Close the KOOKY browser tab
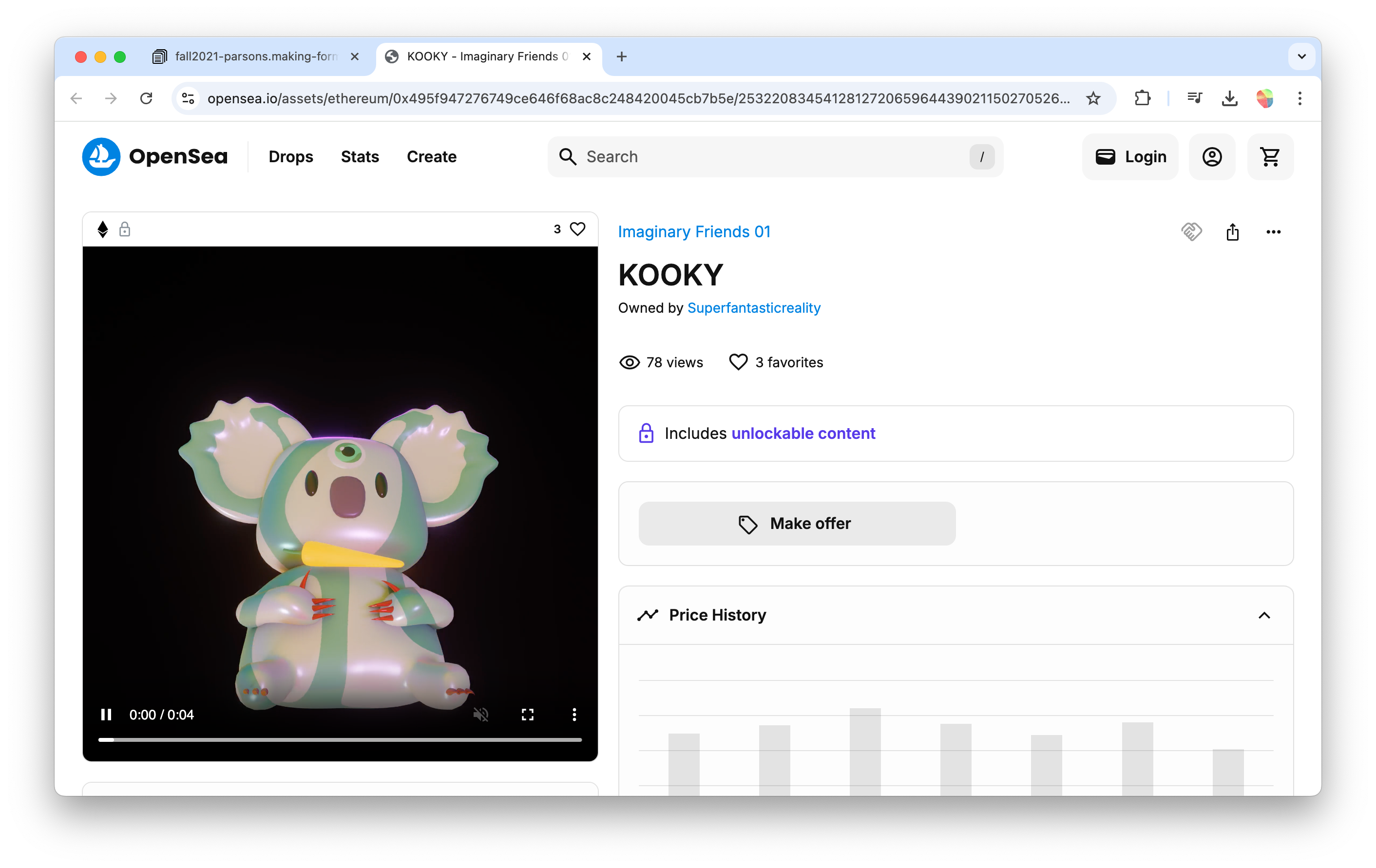The image size is (1376, 868). [x=586, y=56]
